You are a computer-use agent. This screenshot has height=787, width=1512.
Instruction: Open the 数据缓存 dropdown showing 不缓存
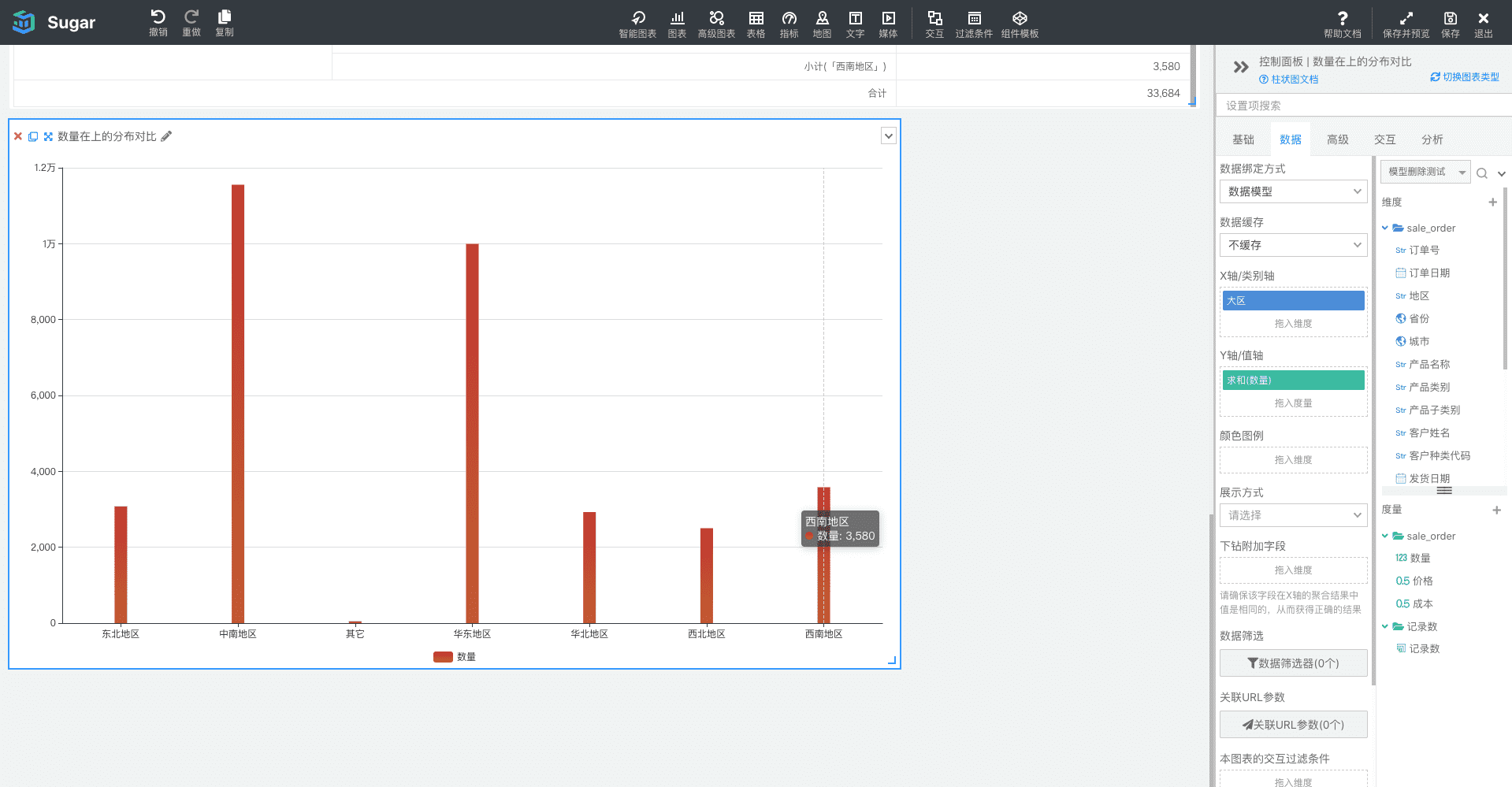(x=1293, y=245)
